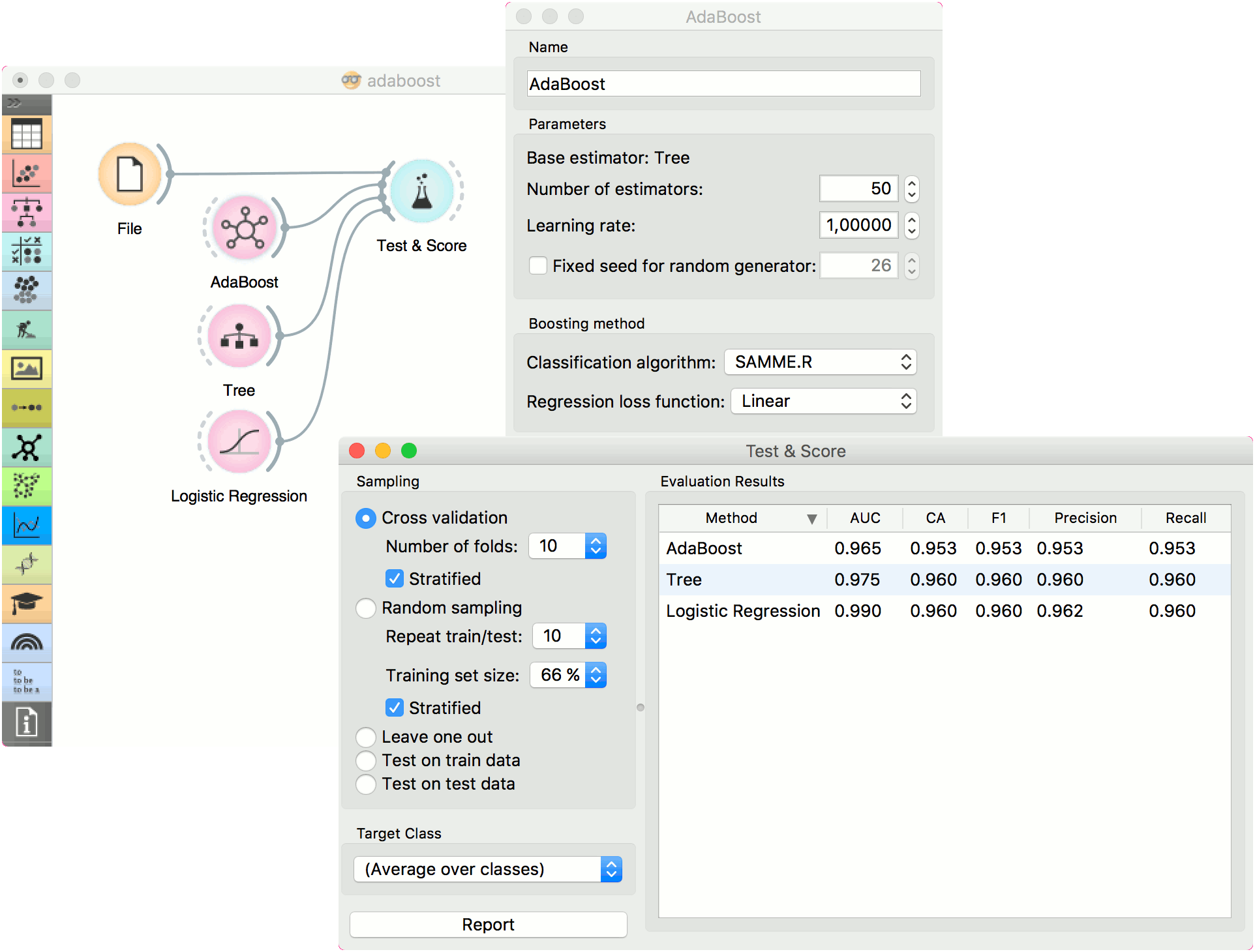1255x952 pixels.
Task: Open the Unsupervised category clustered dots icon
Action: [x=27, y=291]
